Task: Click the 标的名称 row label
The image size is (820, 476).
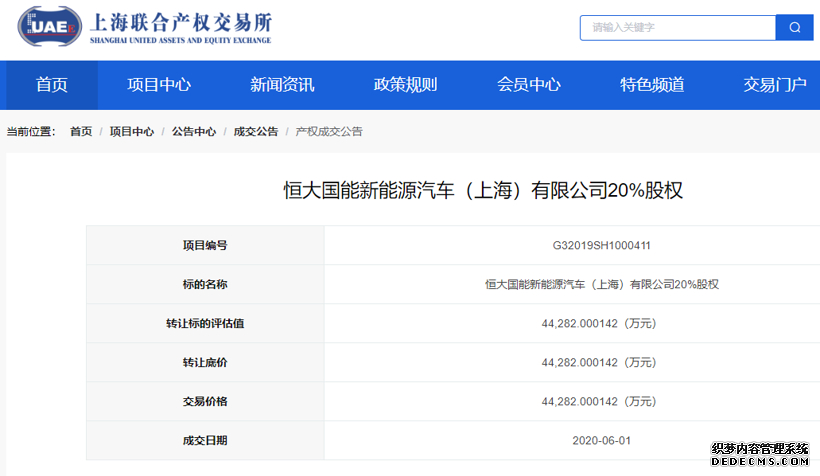Action: tap(205, 285)
